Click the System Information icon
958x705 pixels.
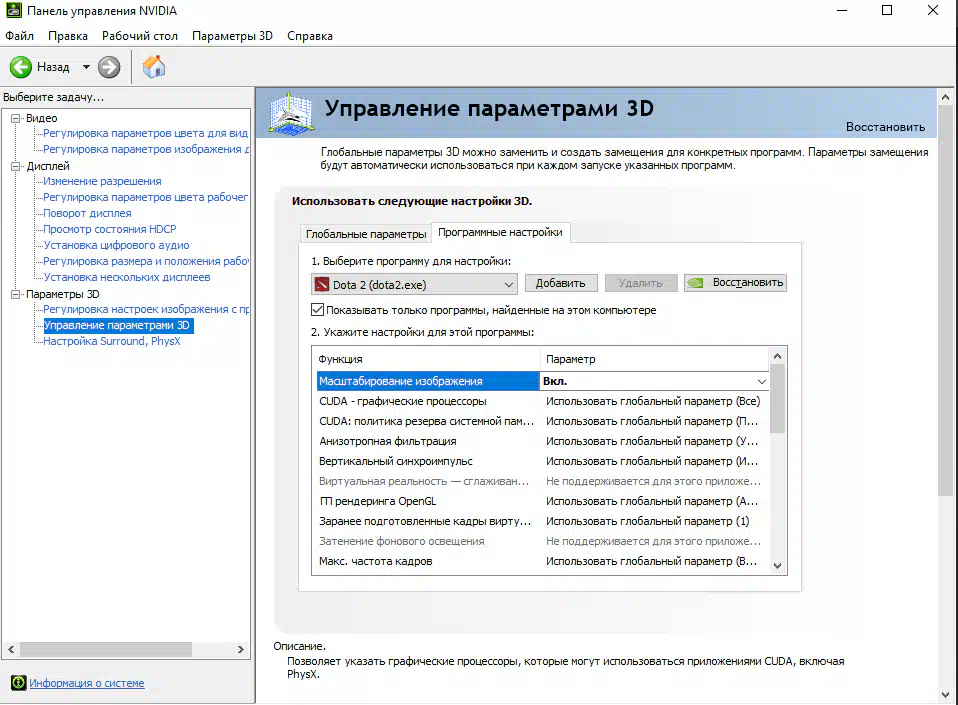pos(18,682)
